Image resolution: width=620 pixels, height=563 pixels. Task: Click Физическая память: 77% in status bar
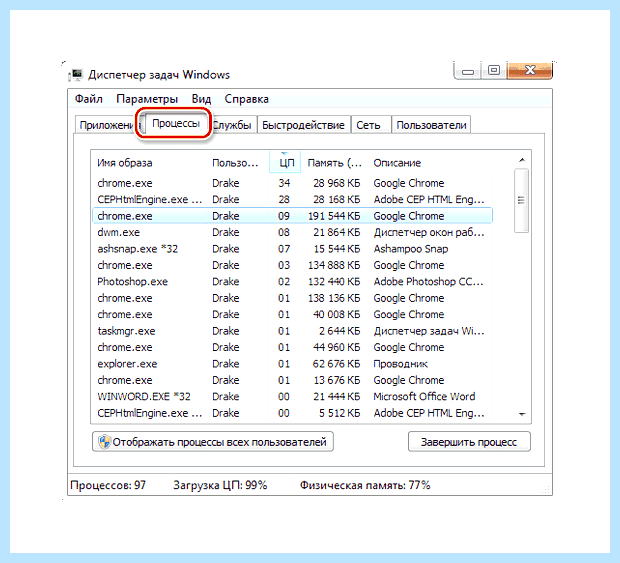pyautogui.click(x=365, y=485)
